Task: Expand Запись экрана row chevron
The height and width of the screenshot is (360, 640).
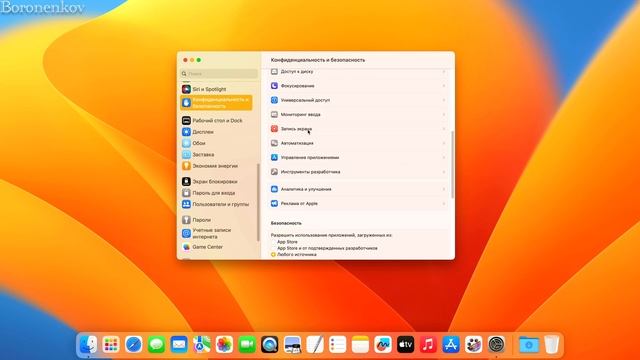Action: click(444, 129)
